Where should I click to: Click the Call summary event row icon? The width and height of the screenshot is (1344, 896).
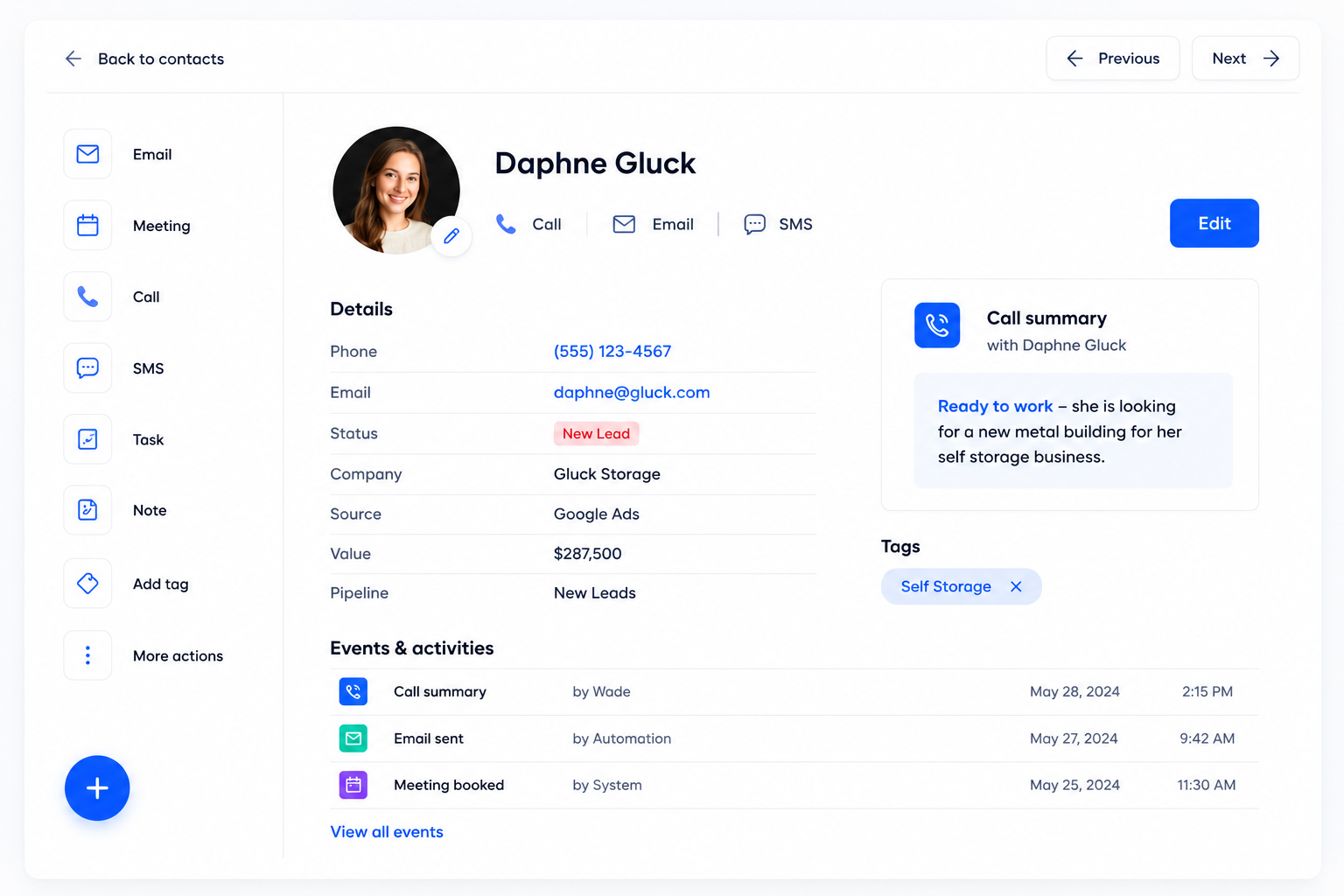point(353,691)
